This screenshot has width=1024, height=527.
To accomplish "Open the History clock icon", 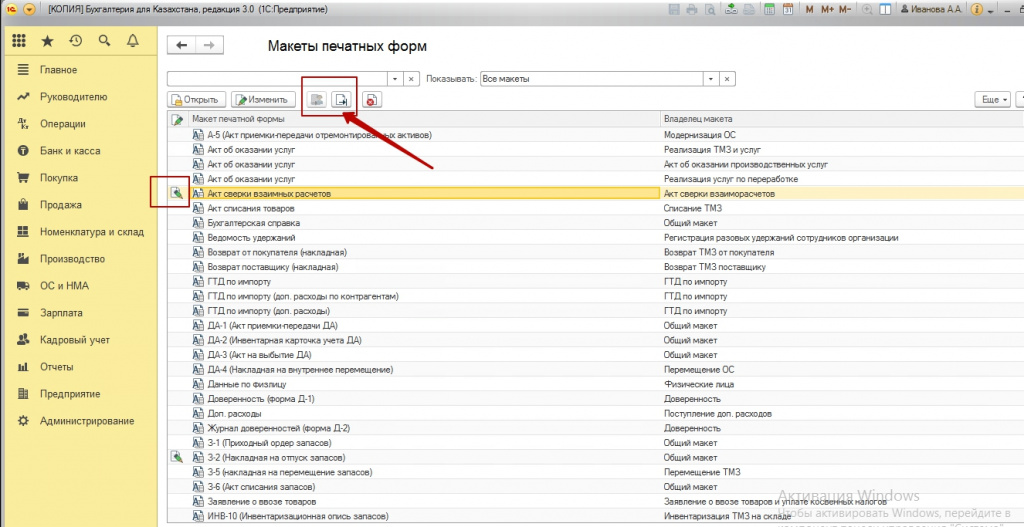I will tap(76, 41).
